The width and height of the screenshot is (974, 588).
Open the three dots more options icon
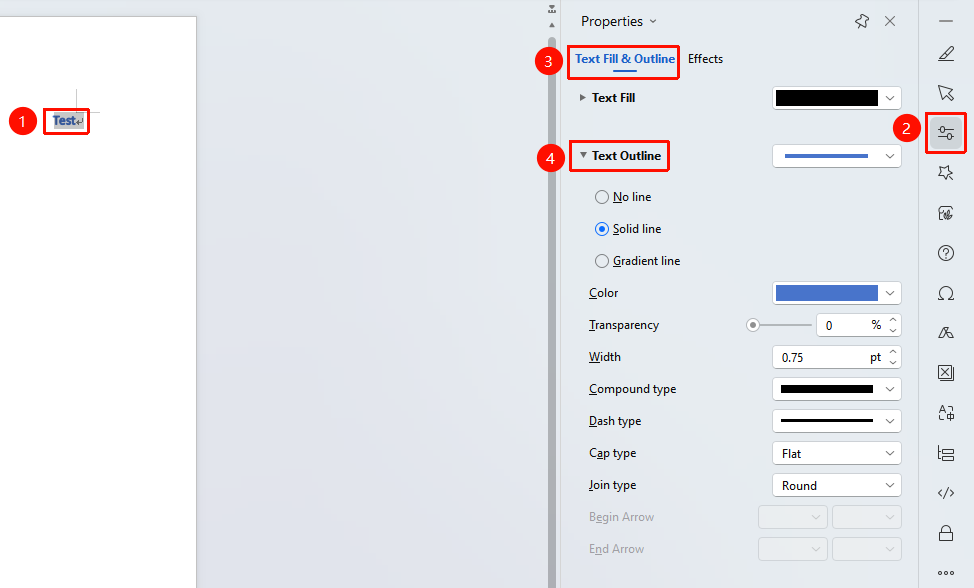tap(945, 573)
